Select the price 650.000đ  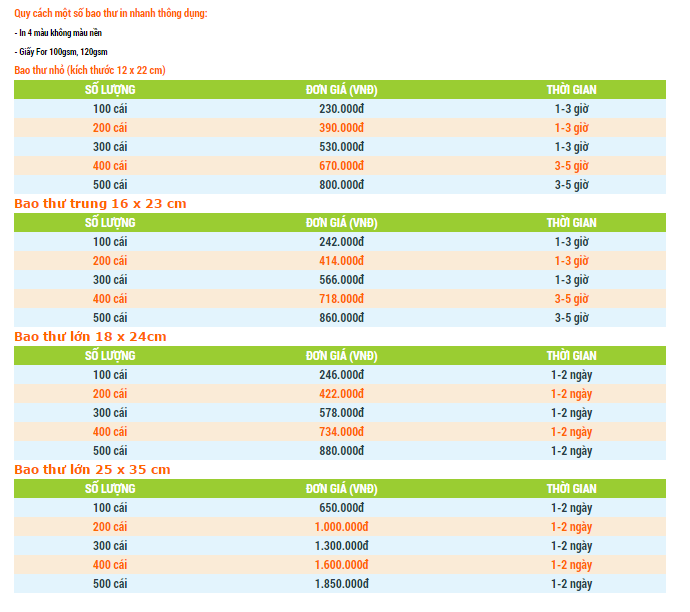click(342, 508)
